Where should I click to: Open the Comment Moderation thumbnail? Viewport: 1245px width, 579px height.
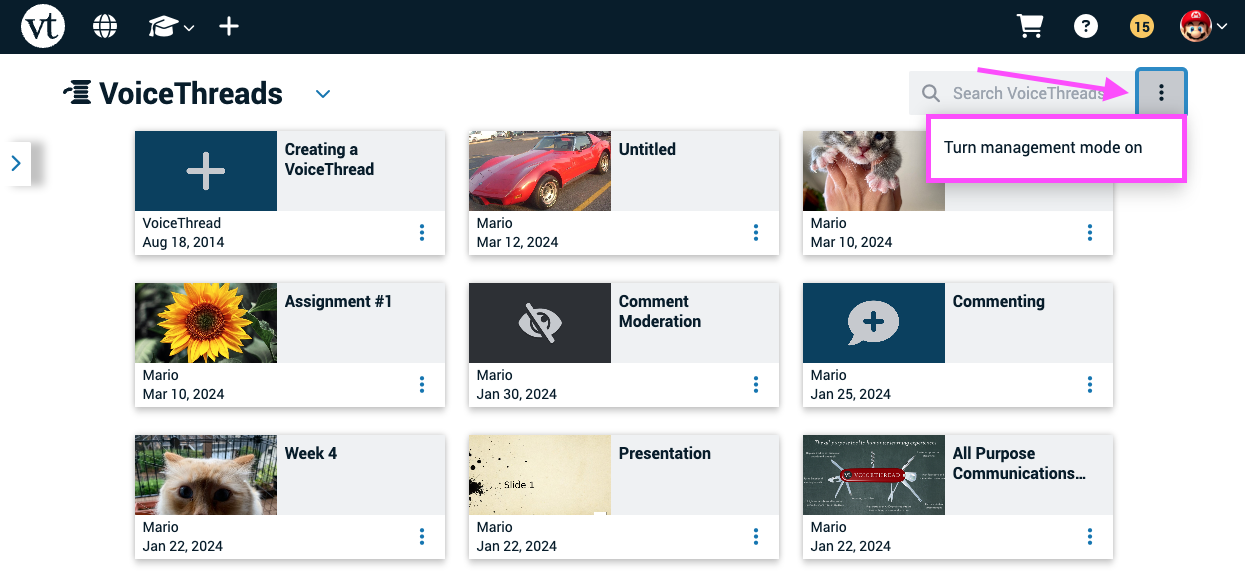(x=540, y=323)
